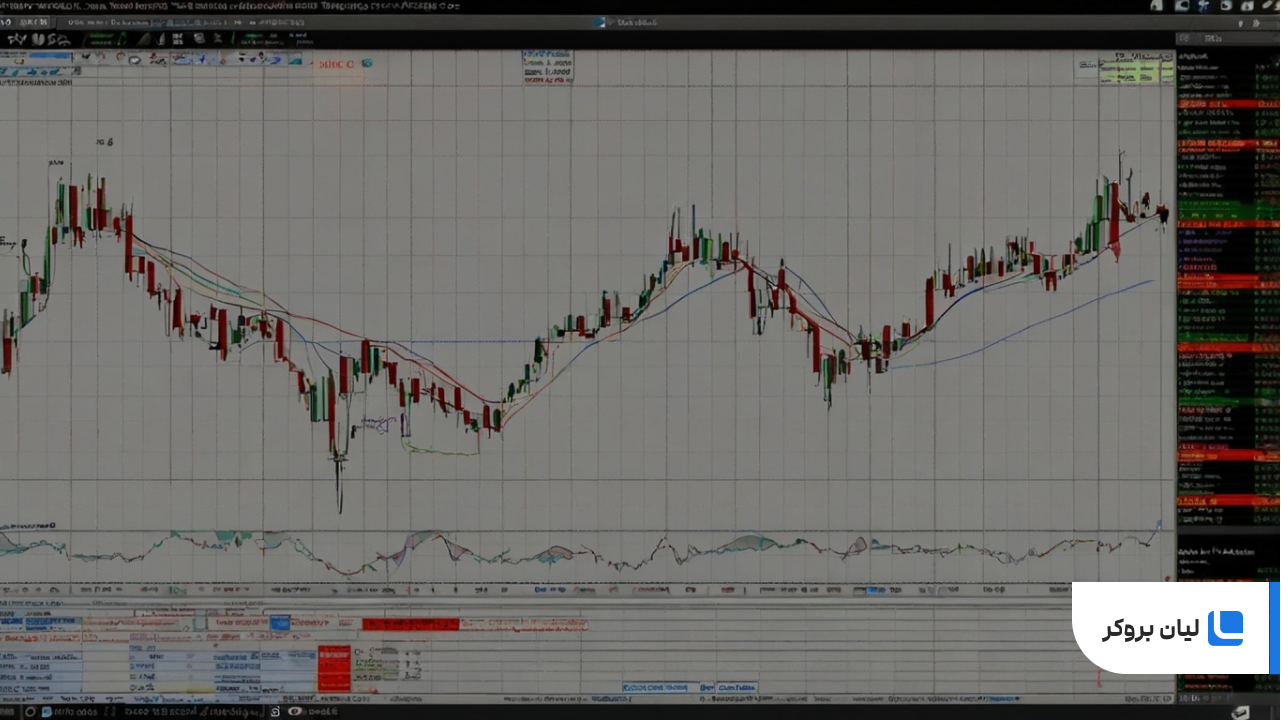Click the circle icon on bottom taskbar
The height and width of the screenshot is (720, 1281).
[30, 712]
